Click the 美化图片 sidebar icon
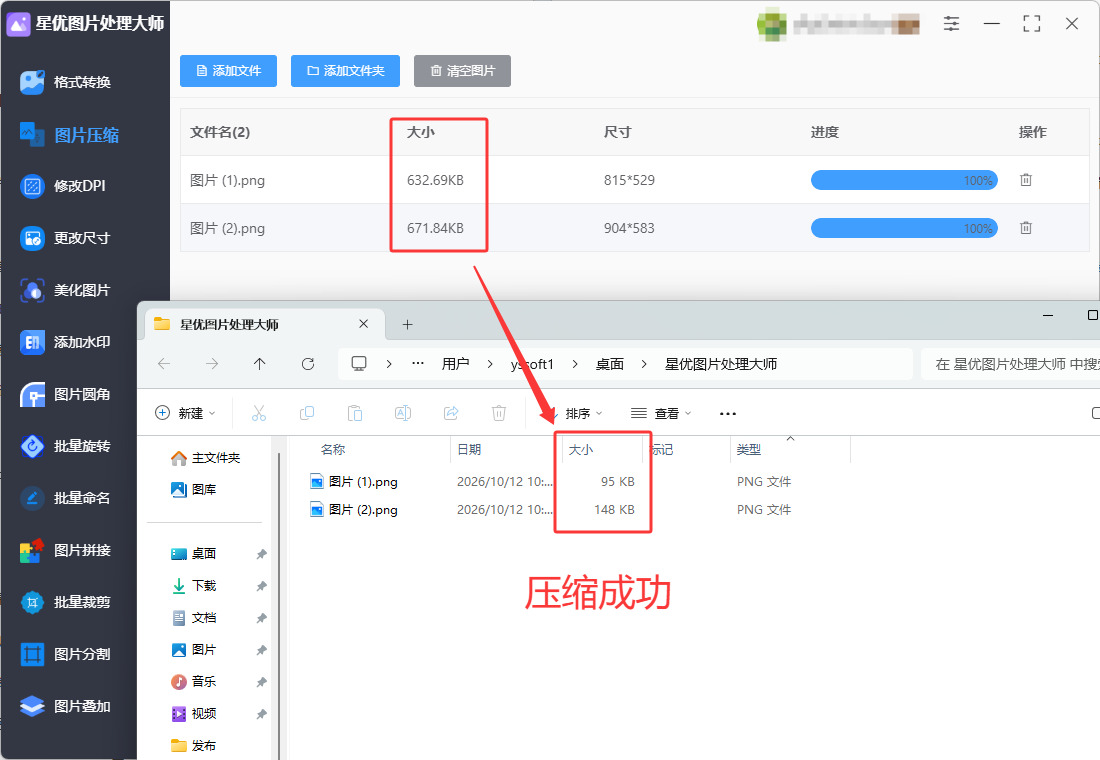1100x760 pixels. click(32, 290)
